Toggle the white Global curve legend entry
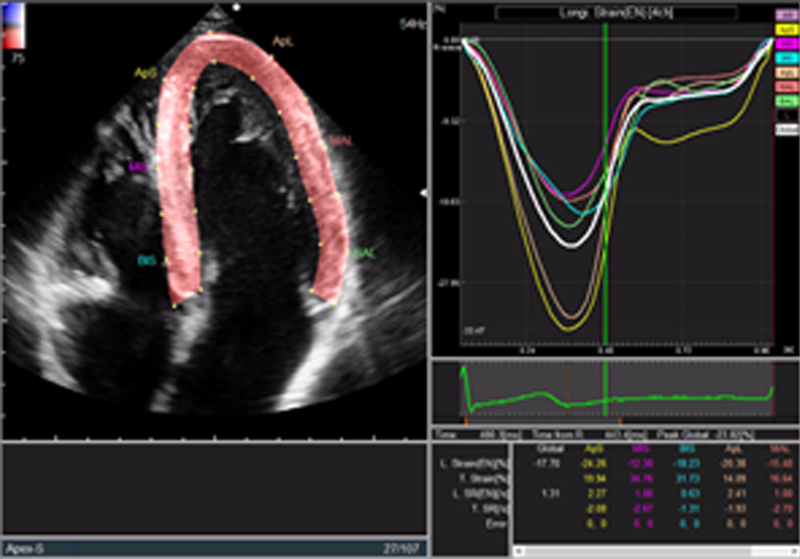The image size is (800, 559). coord(785,129)
